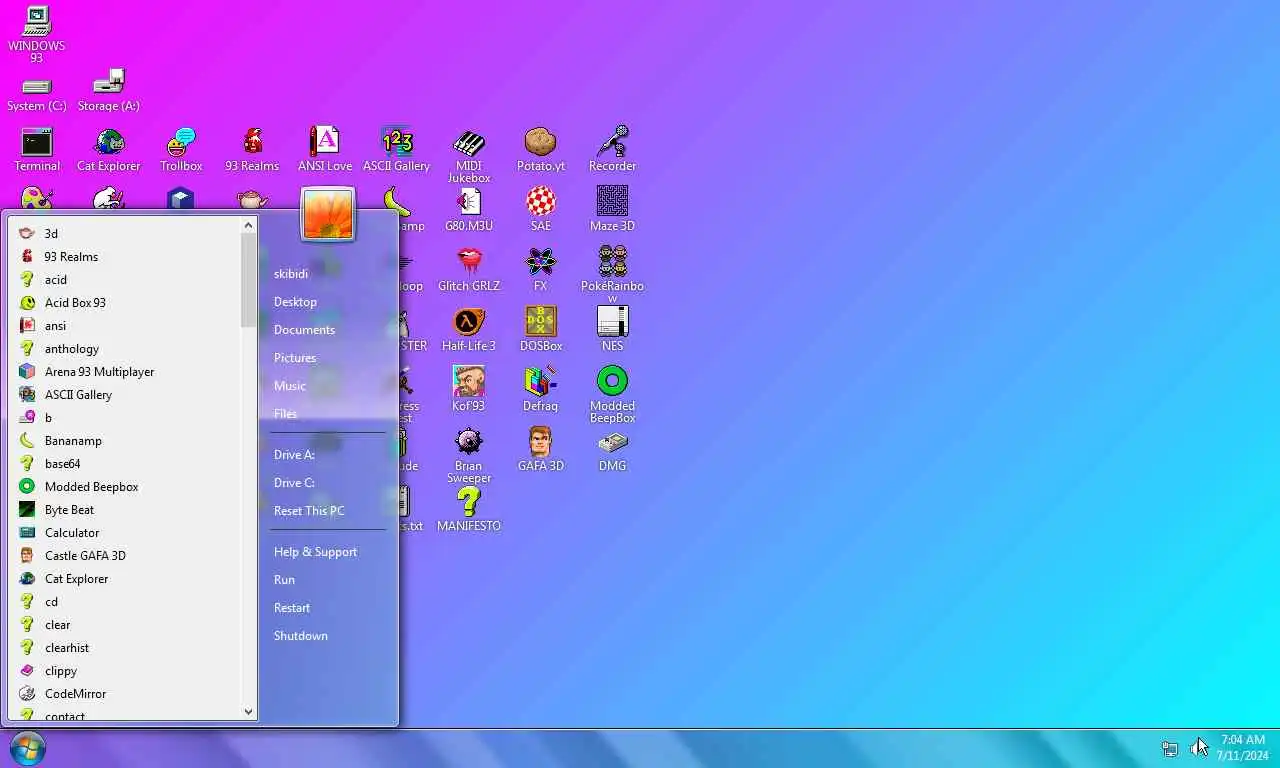Open Potato.yt desktop icon
Viewport: 1280px width, 768px height.
(541, 149)
